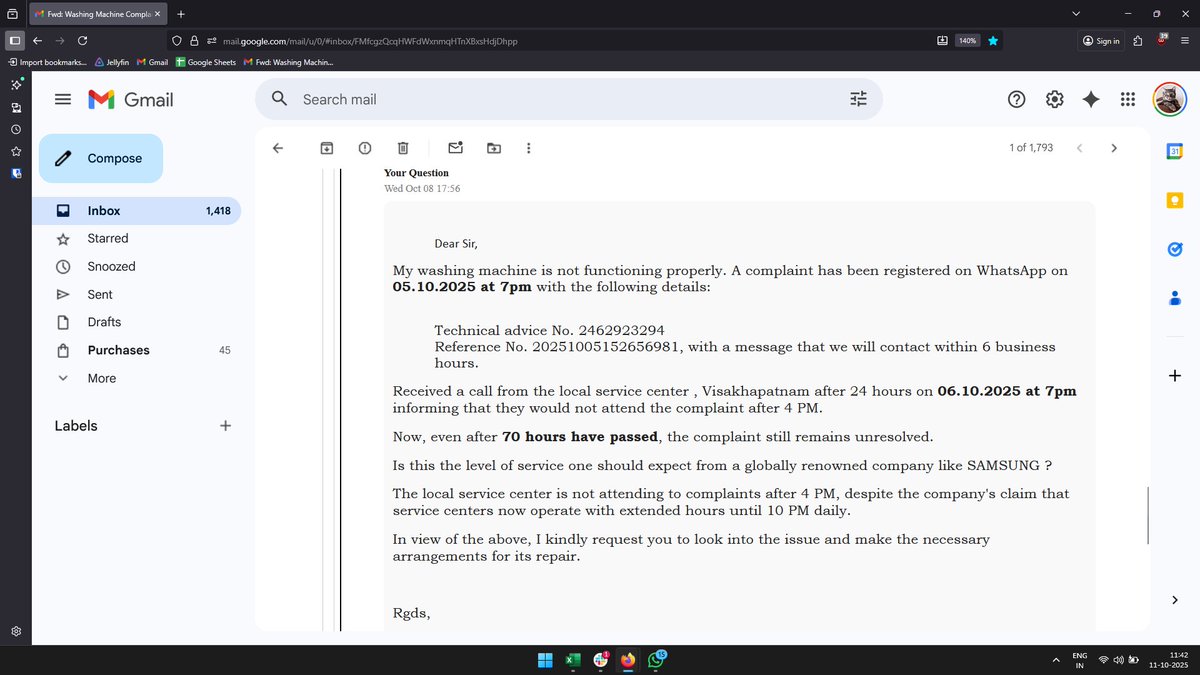The width and height of the screenshot is (1200, 675).
Task: Open the Gemini sparkle assistant
Action: 1091,99
